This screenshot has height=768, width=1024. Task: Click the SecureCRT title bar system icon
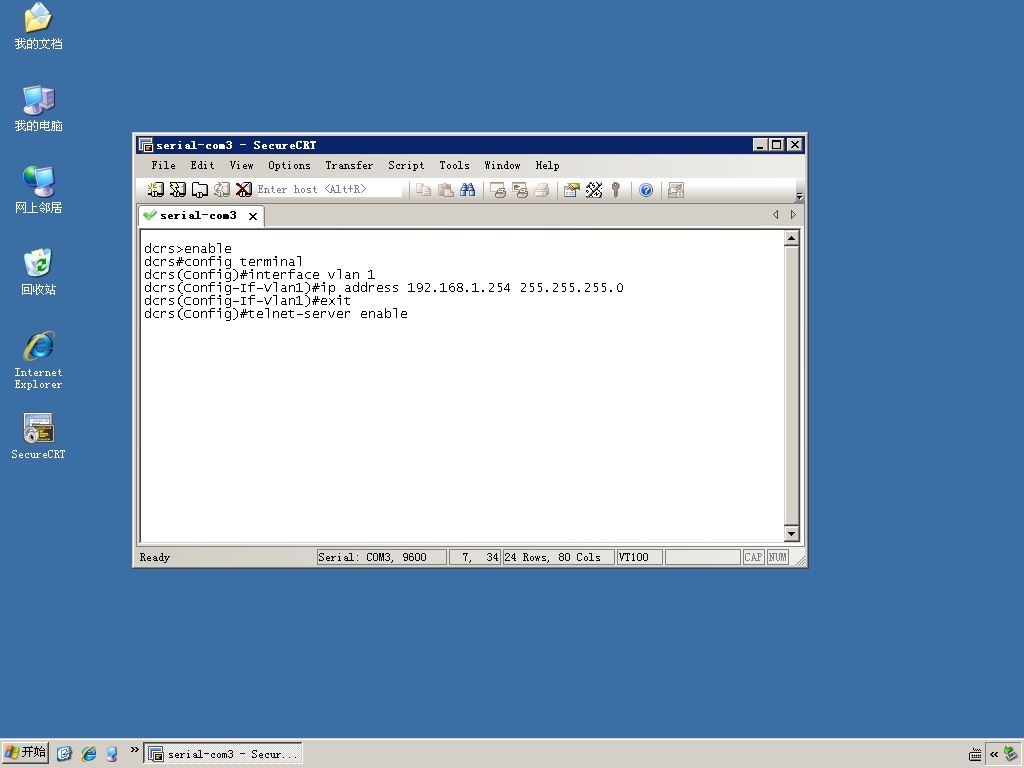click(x=146, y=145)
